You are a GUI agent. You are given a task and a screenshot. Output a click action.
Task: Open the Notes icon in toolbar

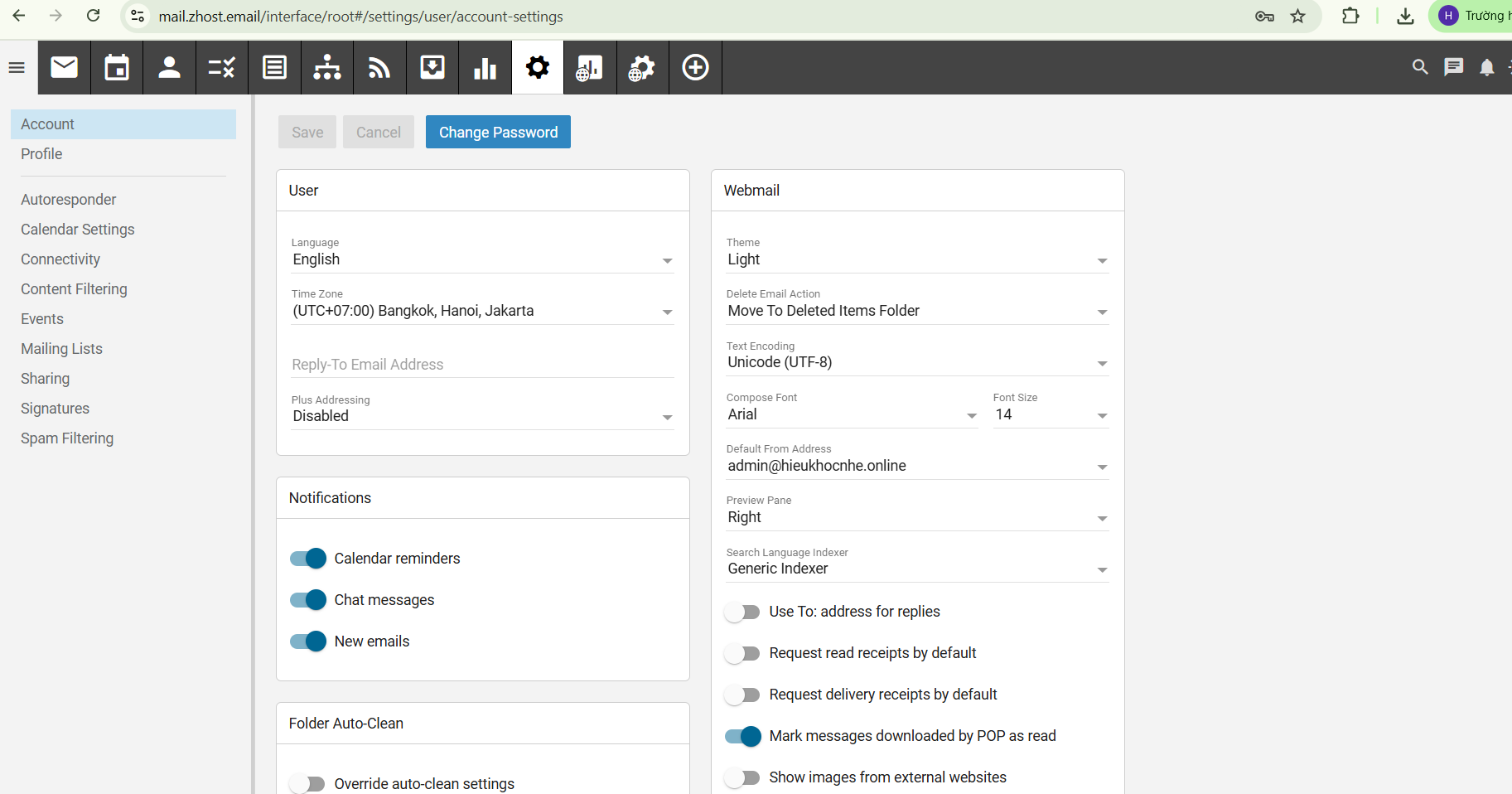[274, 67]
